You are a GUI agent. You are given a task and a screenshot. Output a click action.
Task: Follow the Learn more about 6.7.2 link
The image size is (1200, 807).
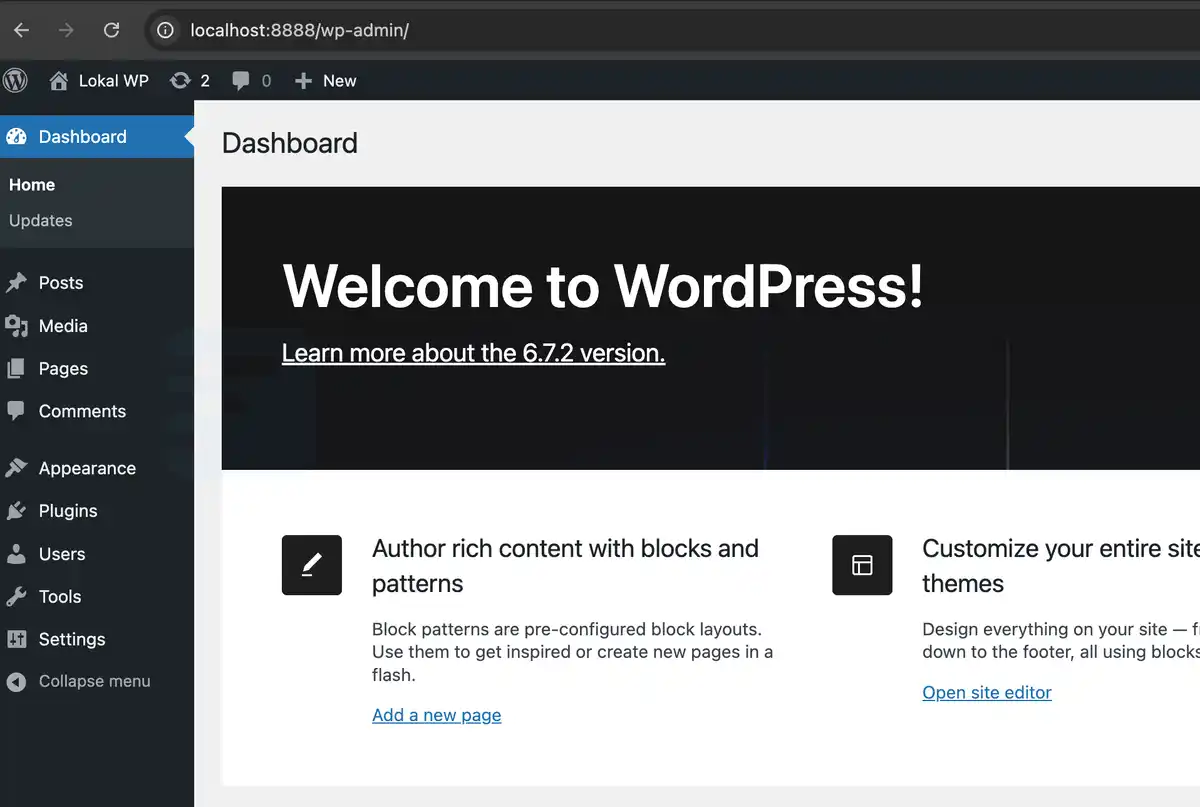pyautogui.click(x=473, y=352)
